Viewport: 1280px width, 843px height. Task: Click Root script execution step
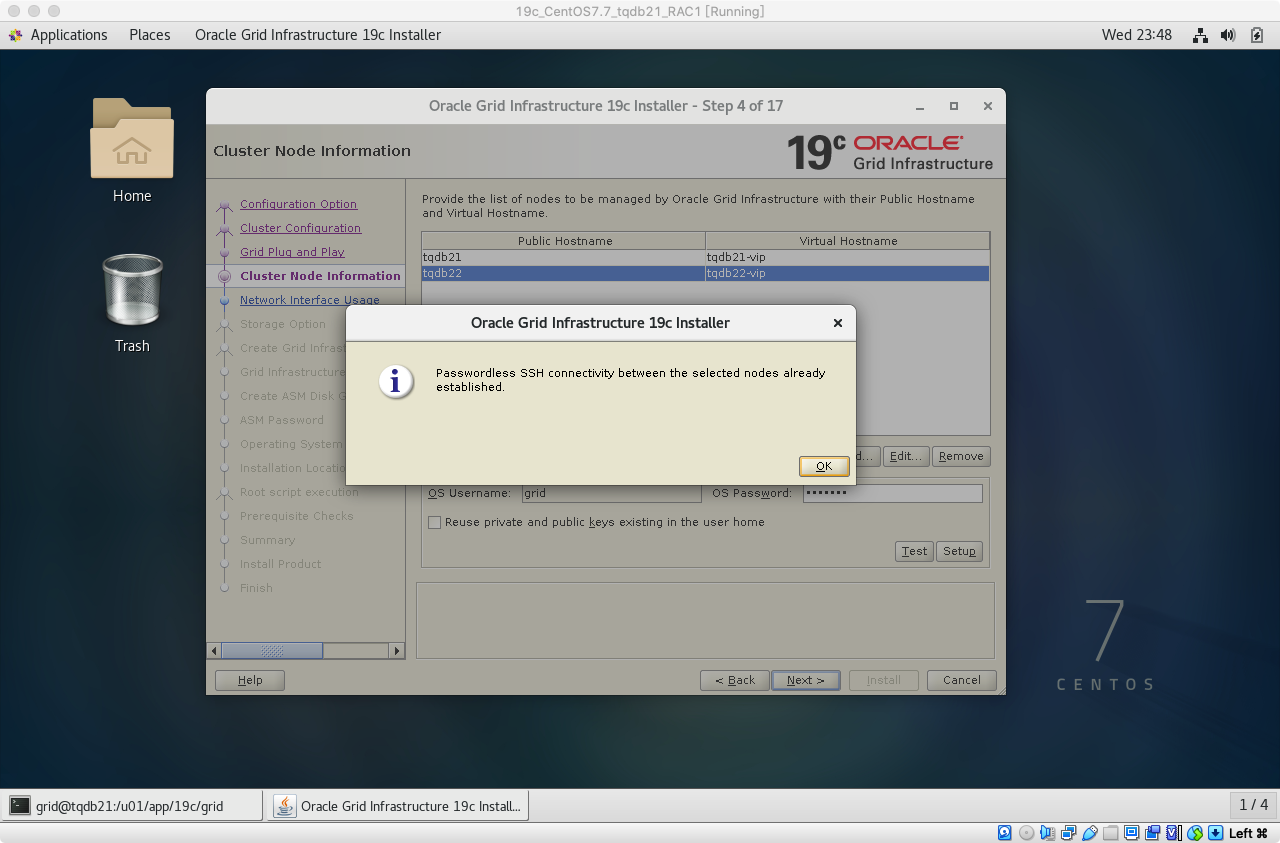pyautogui.click(x=299, y=492)
